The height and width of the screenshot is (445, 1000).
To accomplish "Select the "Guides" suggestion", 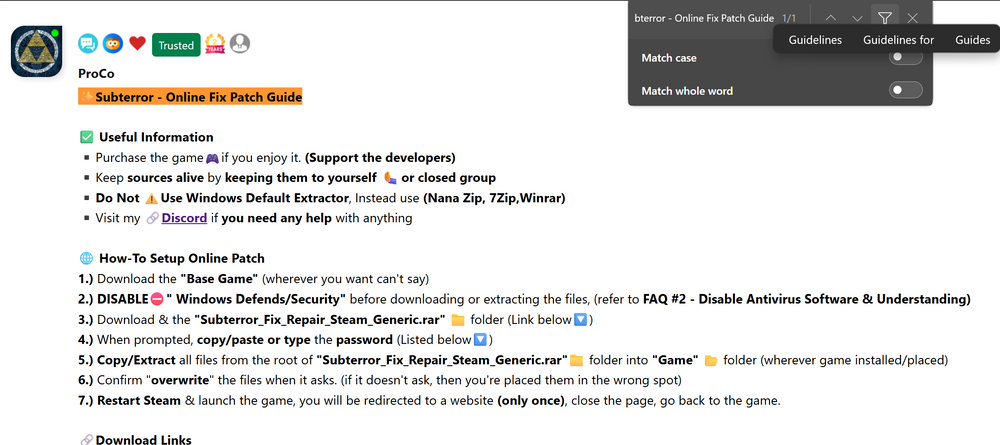I will [x=972, y=40].
